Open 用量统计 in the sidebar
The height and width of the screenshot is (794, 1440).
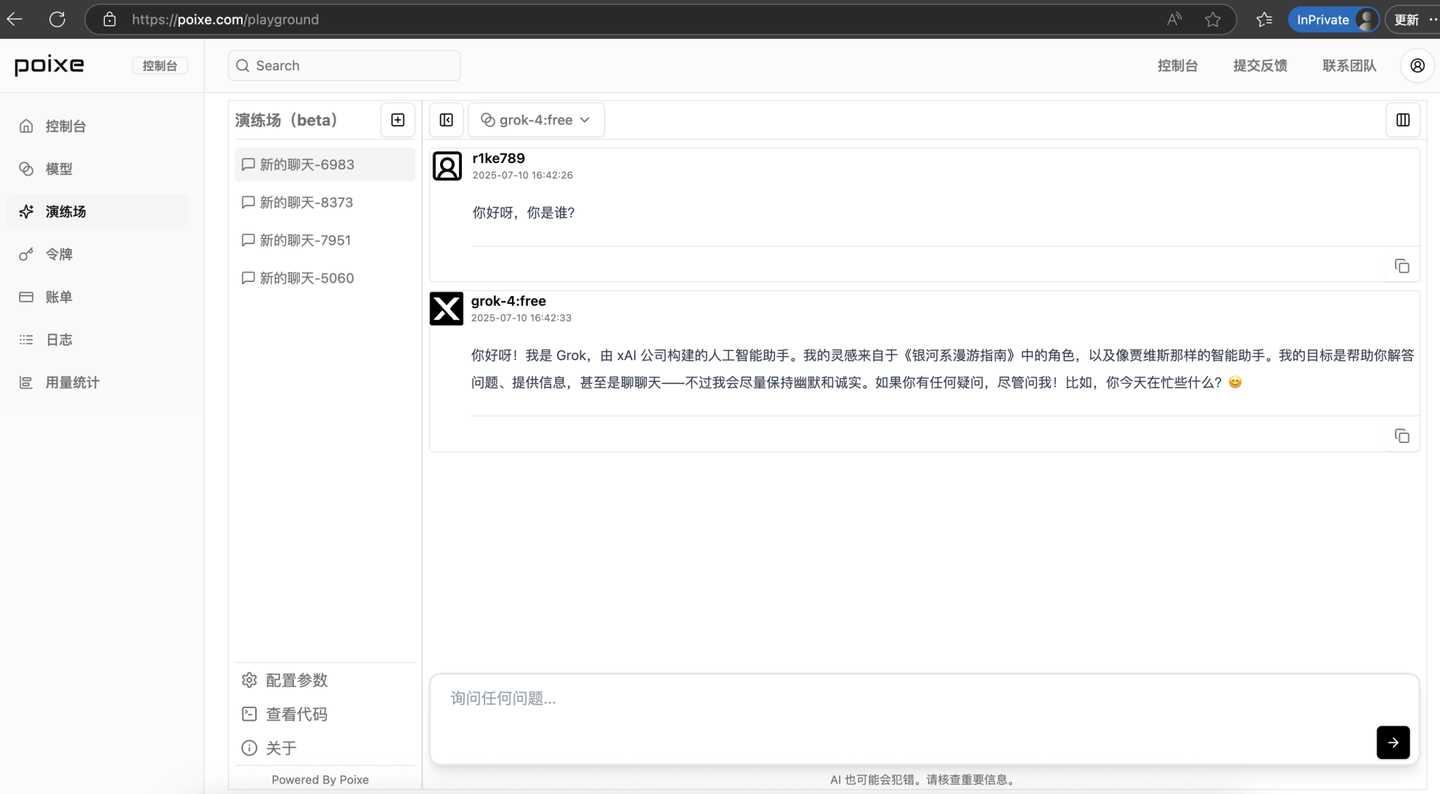pyautogui.click(x=97, y=382)
